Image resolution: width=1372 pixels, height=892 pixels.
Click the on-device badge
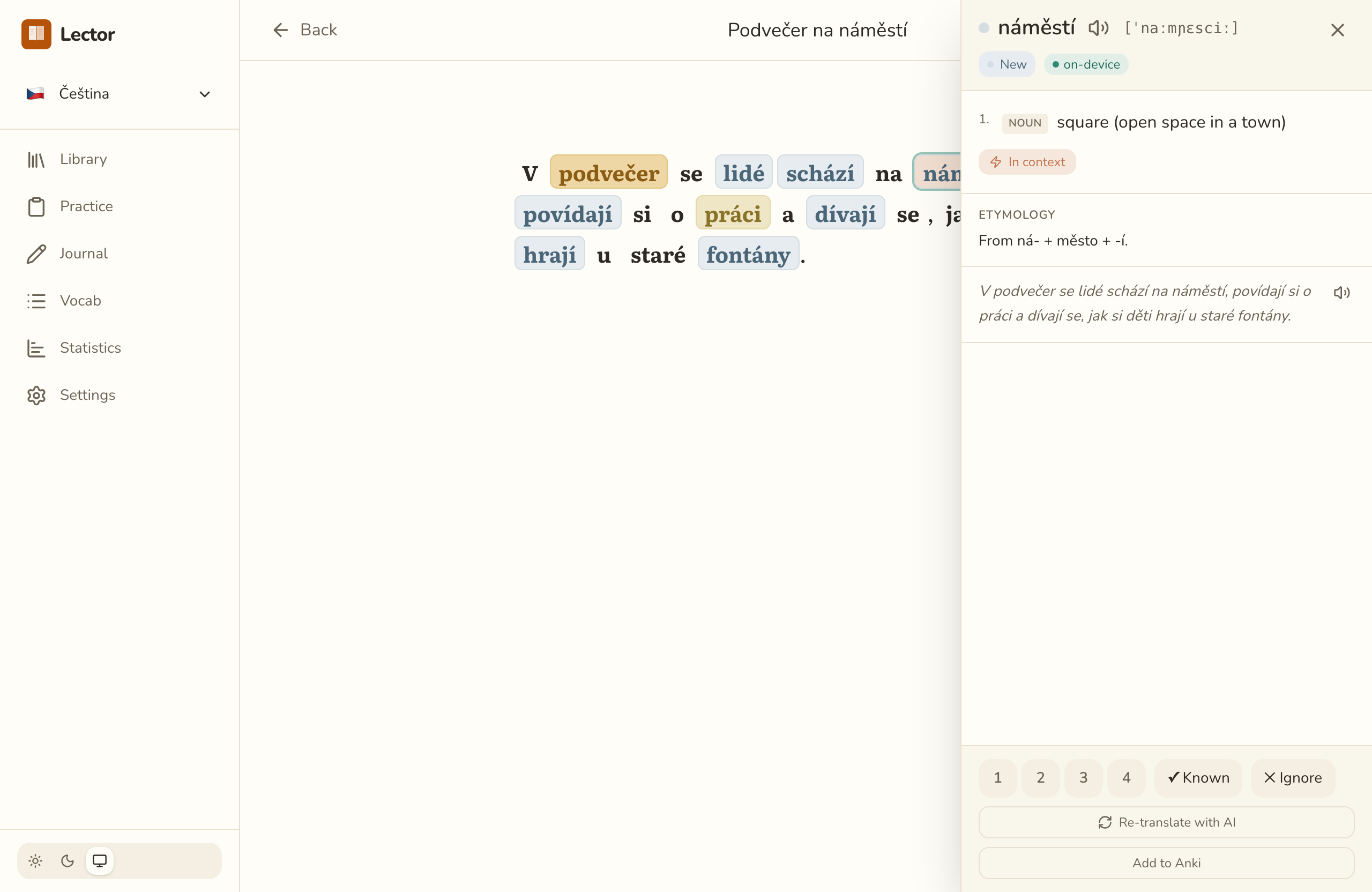(1086, 64)
